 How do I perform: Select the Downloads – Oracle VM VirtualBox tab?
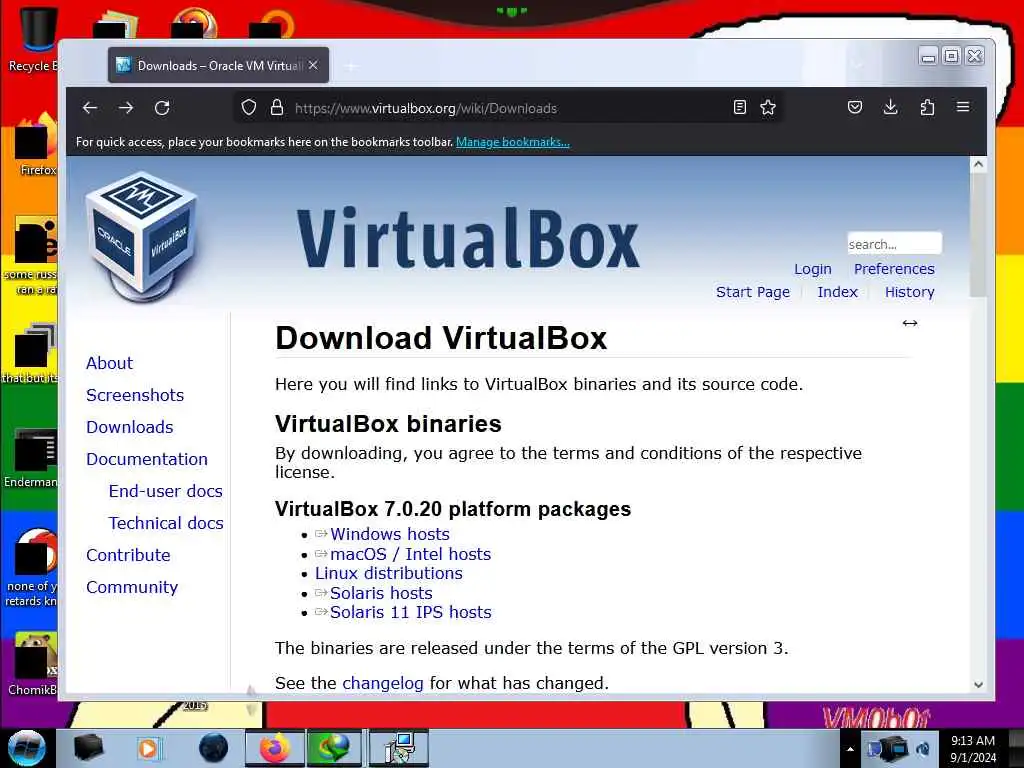[x=218, y=65]
